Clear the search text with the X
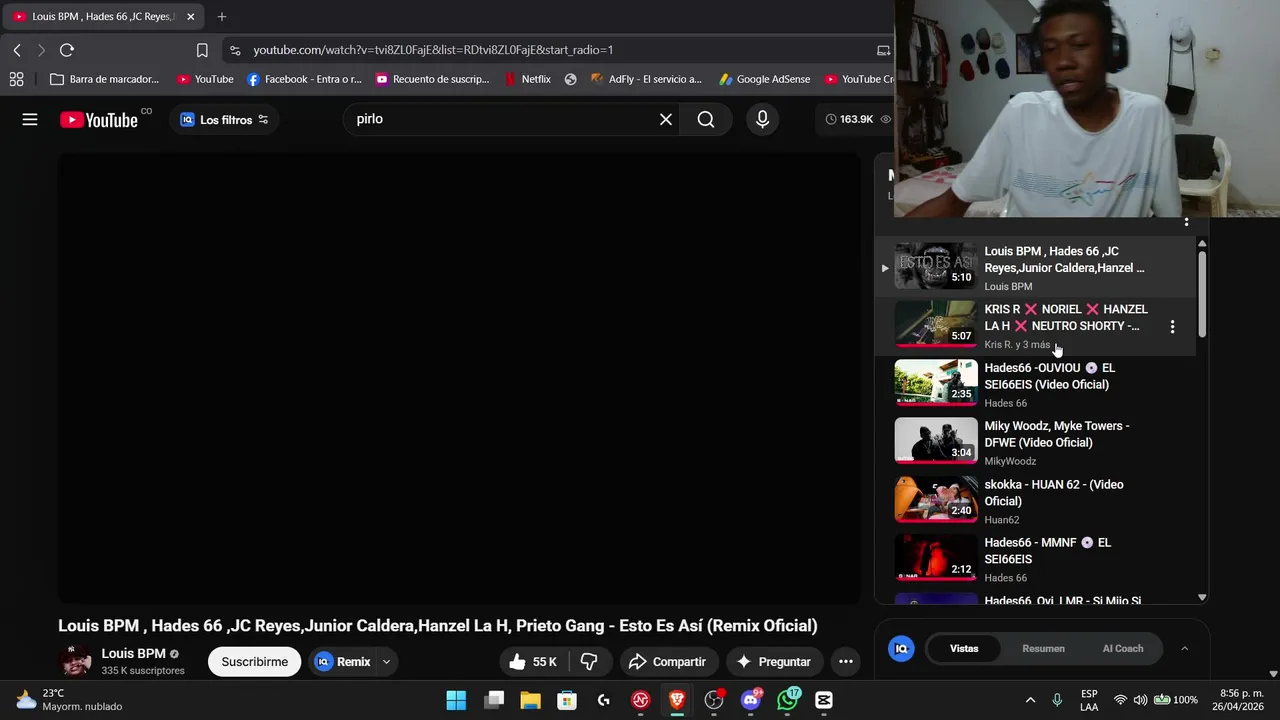The height and width of the screenshot is (720, 1280). point(666,120)
